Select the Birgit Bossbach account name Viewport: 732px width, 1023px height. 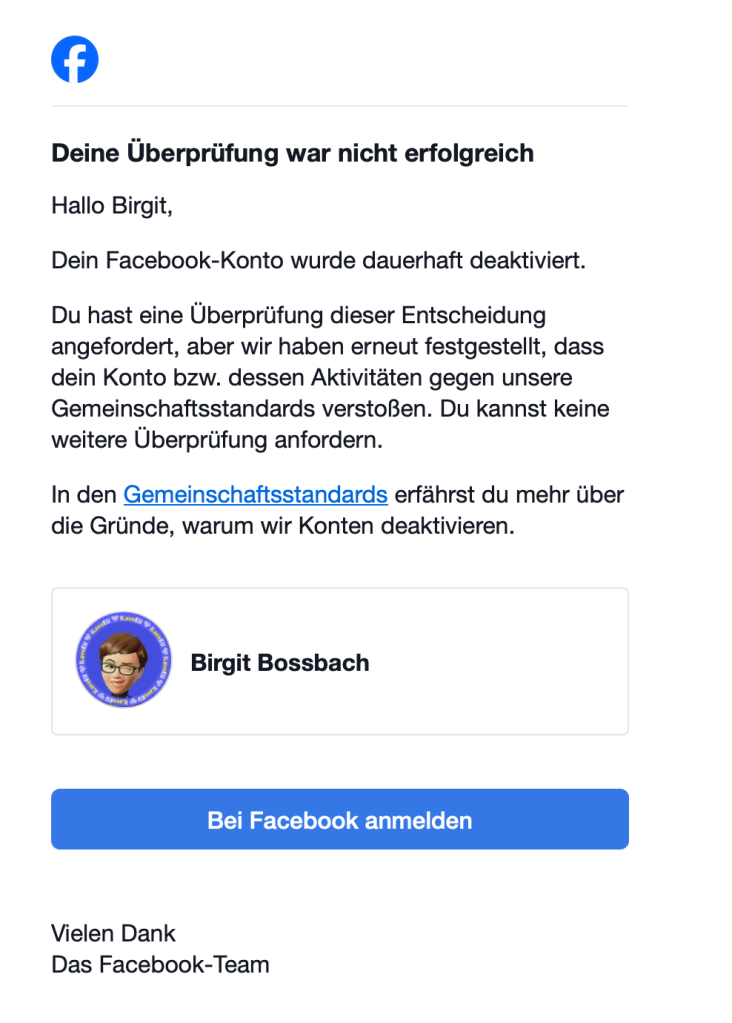click(x=279, y=662)
